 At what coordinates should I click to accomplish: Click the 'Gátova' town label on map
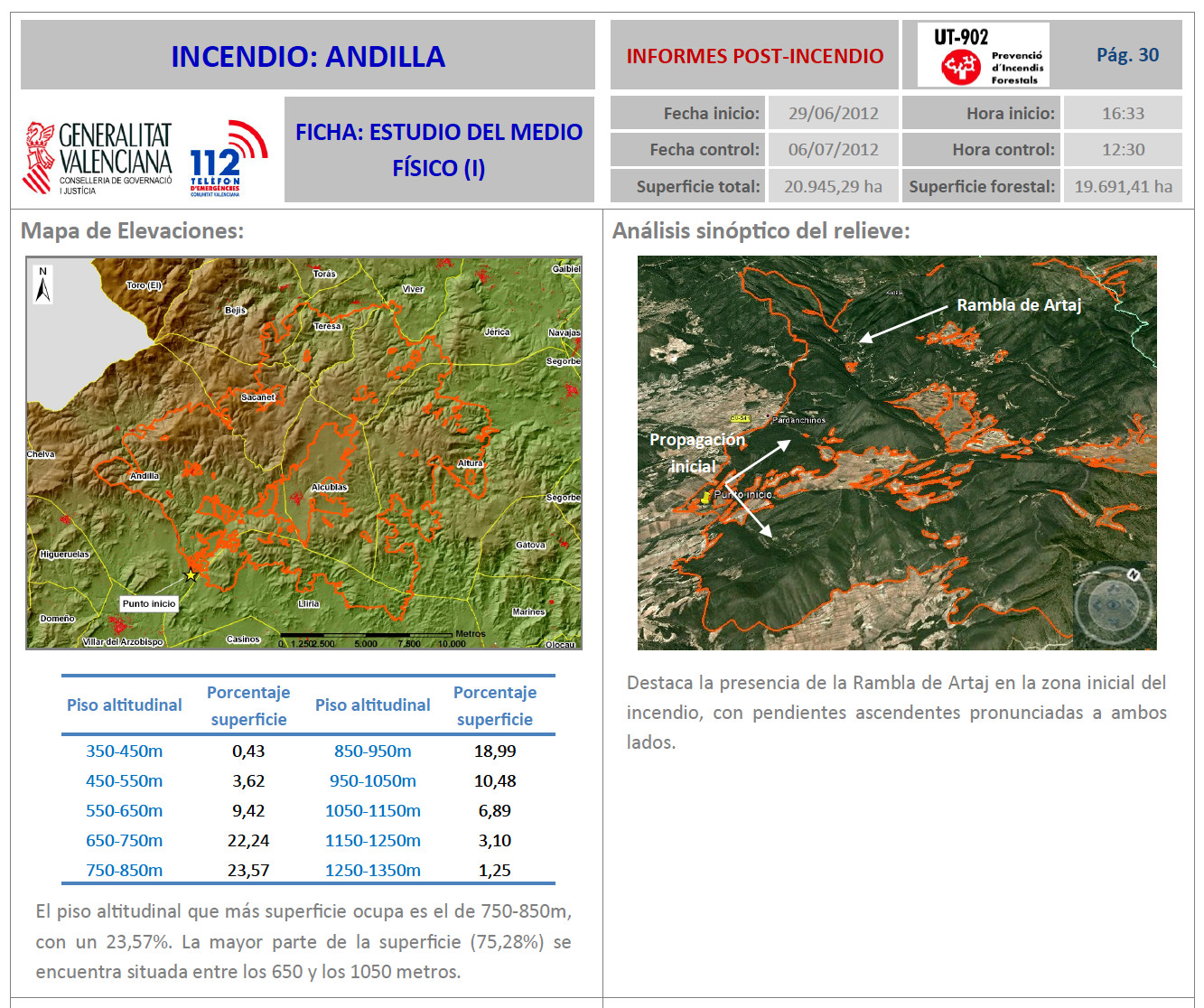530,545
